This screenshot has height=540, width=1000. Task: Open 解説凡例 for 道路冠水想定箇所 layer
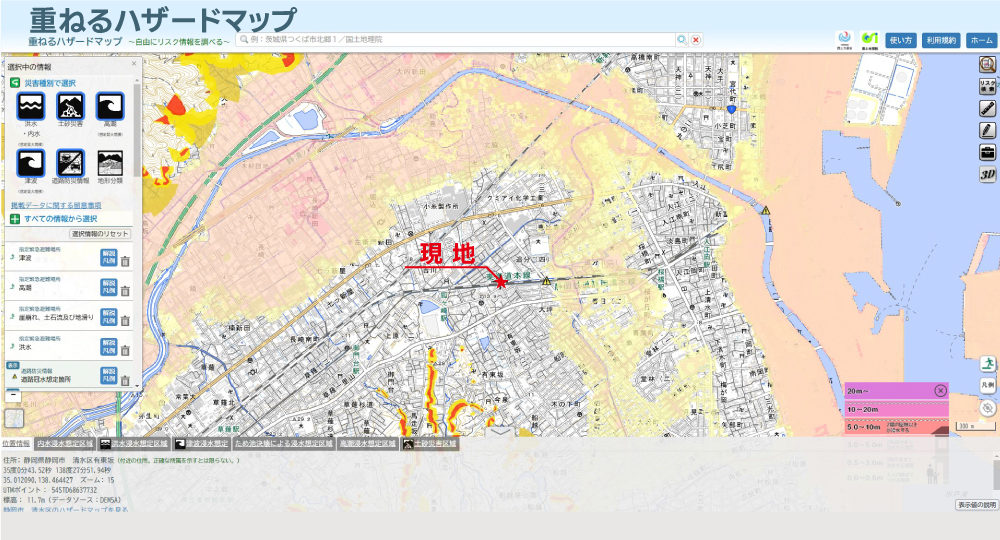pos(108,376)
